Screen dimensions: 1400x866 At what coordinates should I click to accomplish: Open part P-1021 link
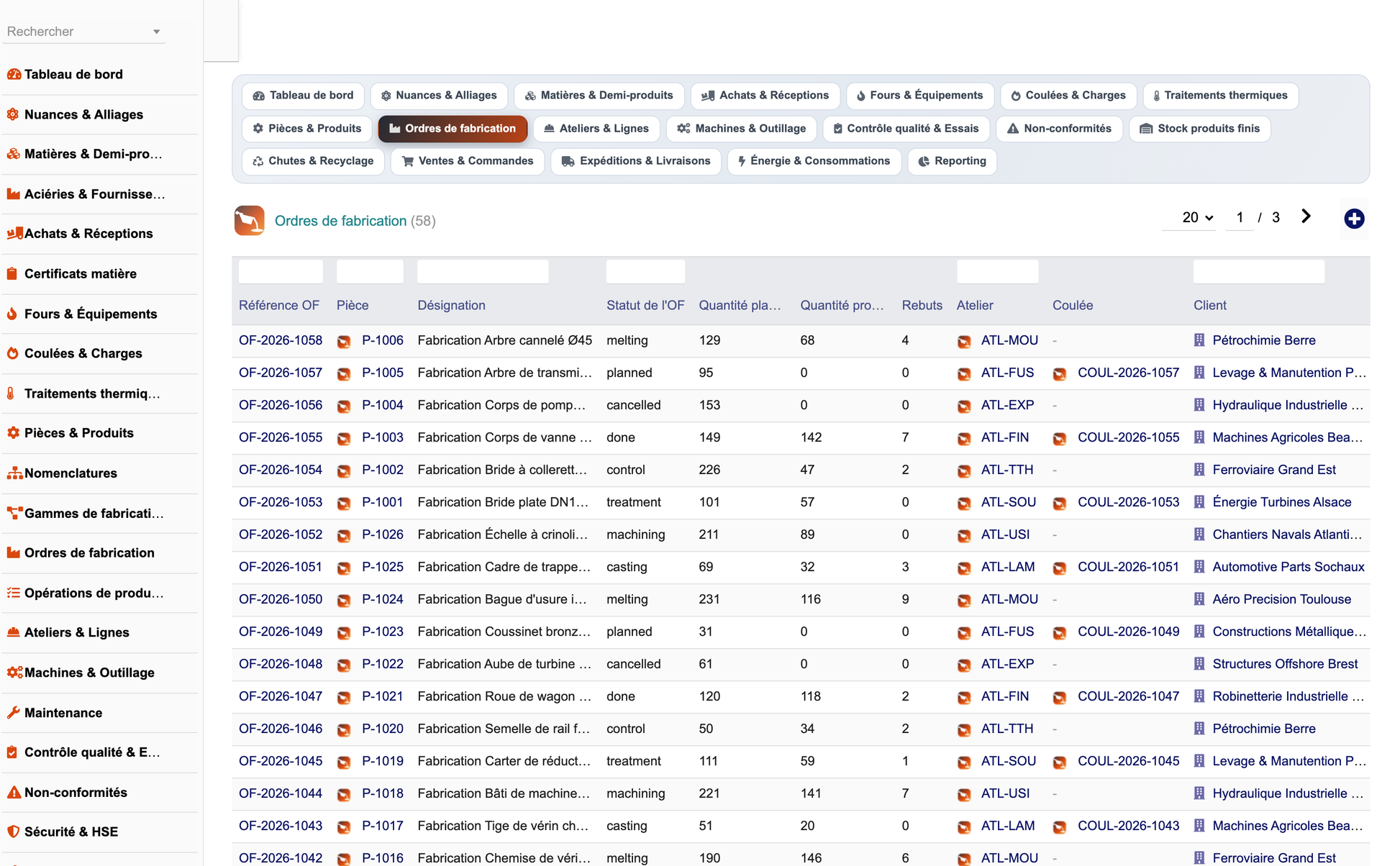tap(383, 696)
